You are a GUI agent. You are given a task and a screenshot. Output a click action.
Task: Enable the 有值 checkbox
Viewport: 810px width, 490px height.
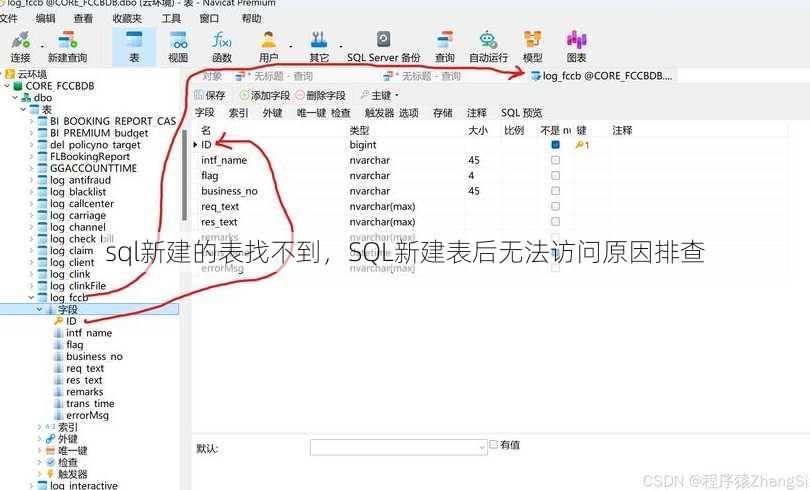(493, 444)
